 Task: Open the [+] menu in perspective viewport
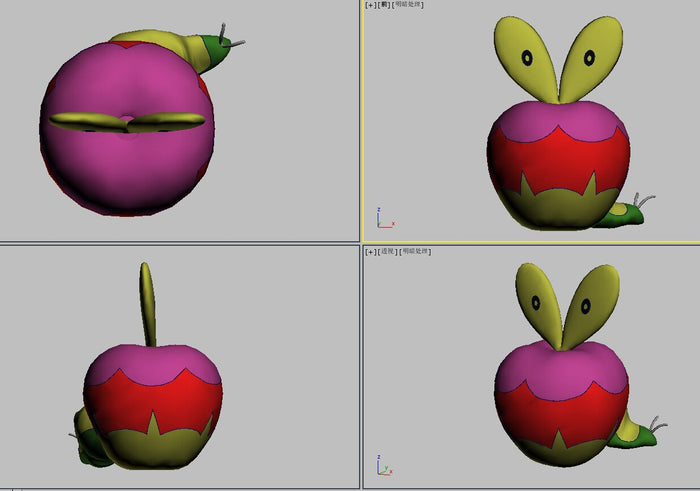point(371,251)
